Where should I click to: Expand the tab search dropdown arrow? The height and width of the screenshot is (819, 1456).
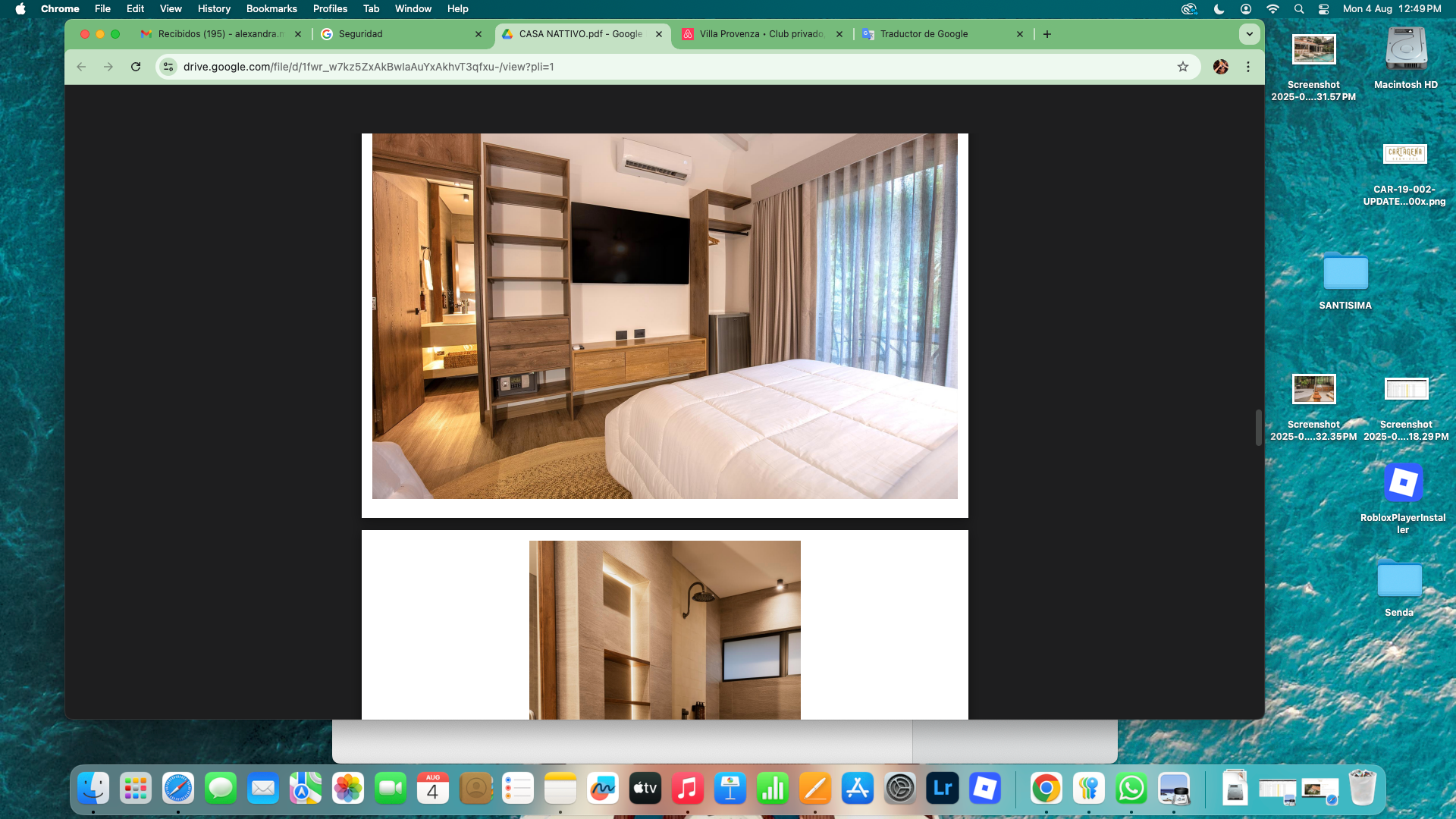coord(1250,34)
